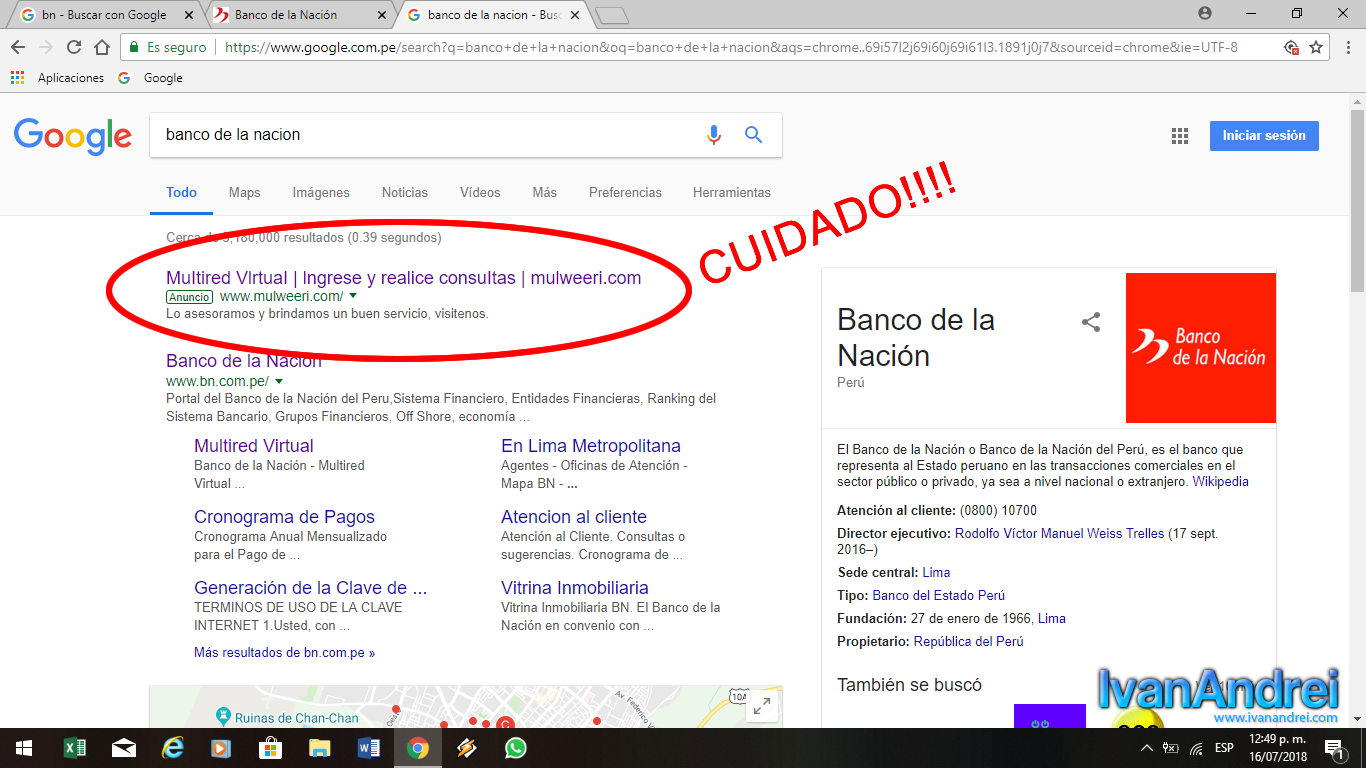Open WhatsApp from the taskbar
This screenshot has width=1366, height=768.
coord(516,748)
